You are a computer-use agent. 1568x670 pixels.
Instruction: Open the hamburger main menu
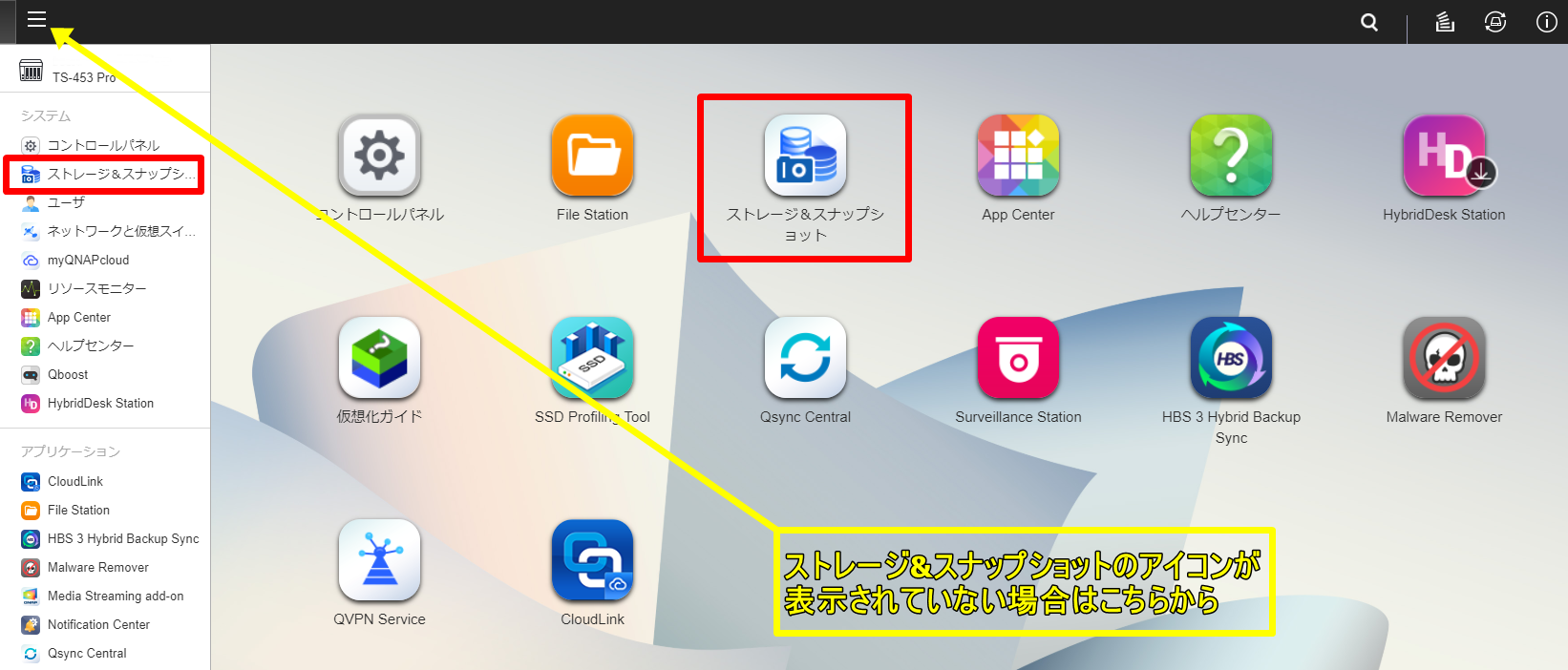(x=36, y=19)
